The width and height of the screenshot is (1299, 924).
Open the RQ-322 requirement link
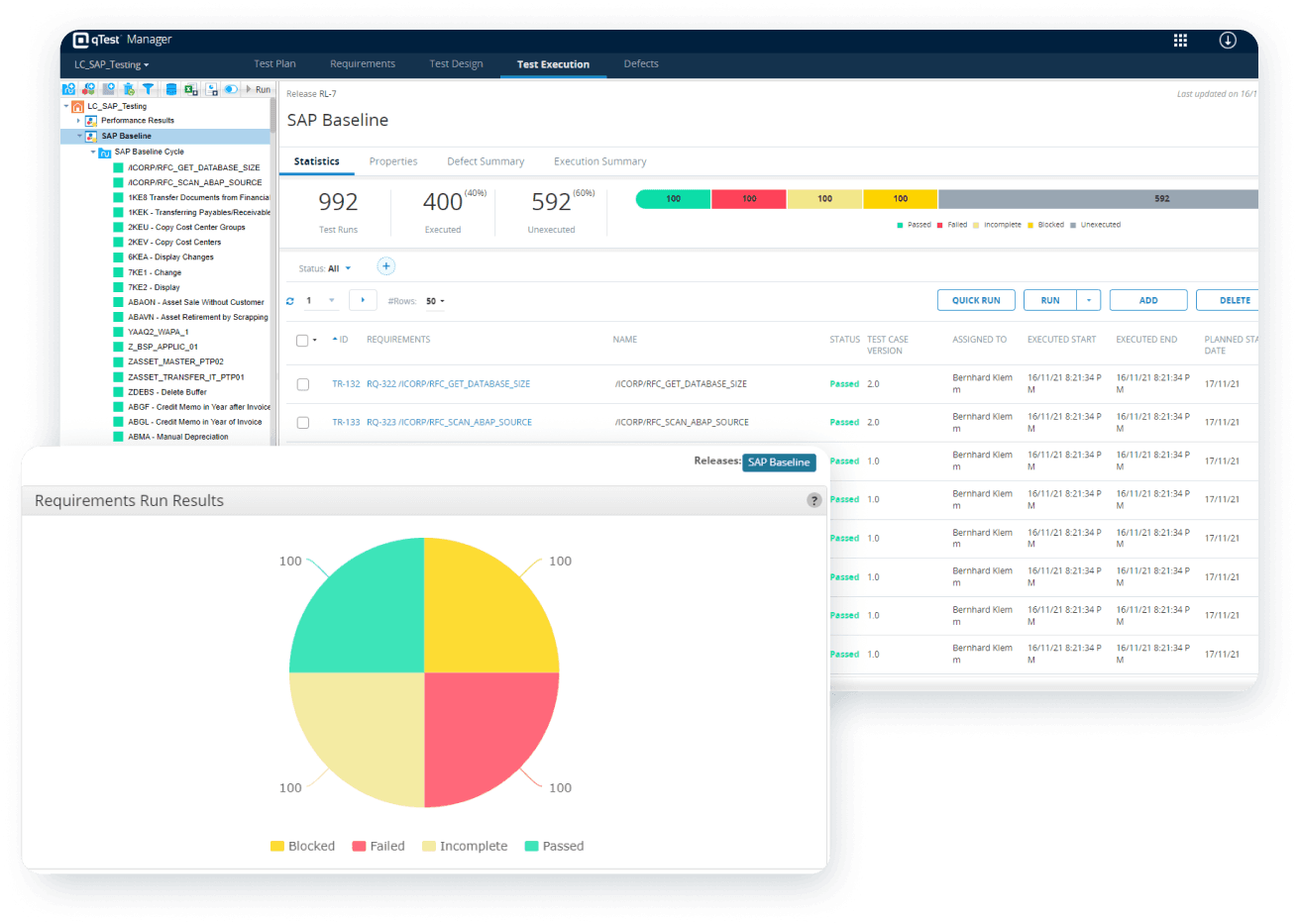point(448,384)
